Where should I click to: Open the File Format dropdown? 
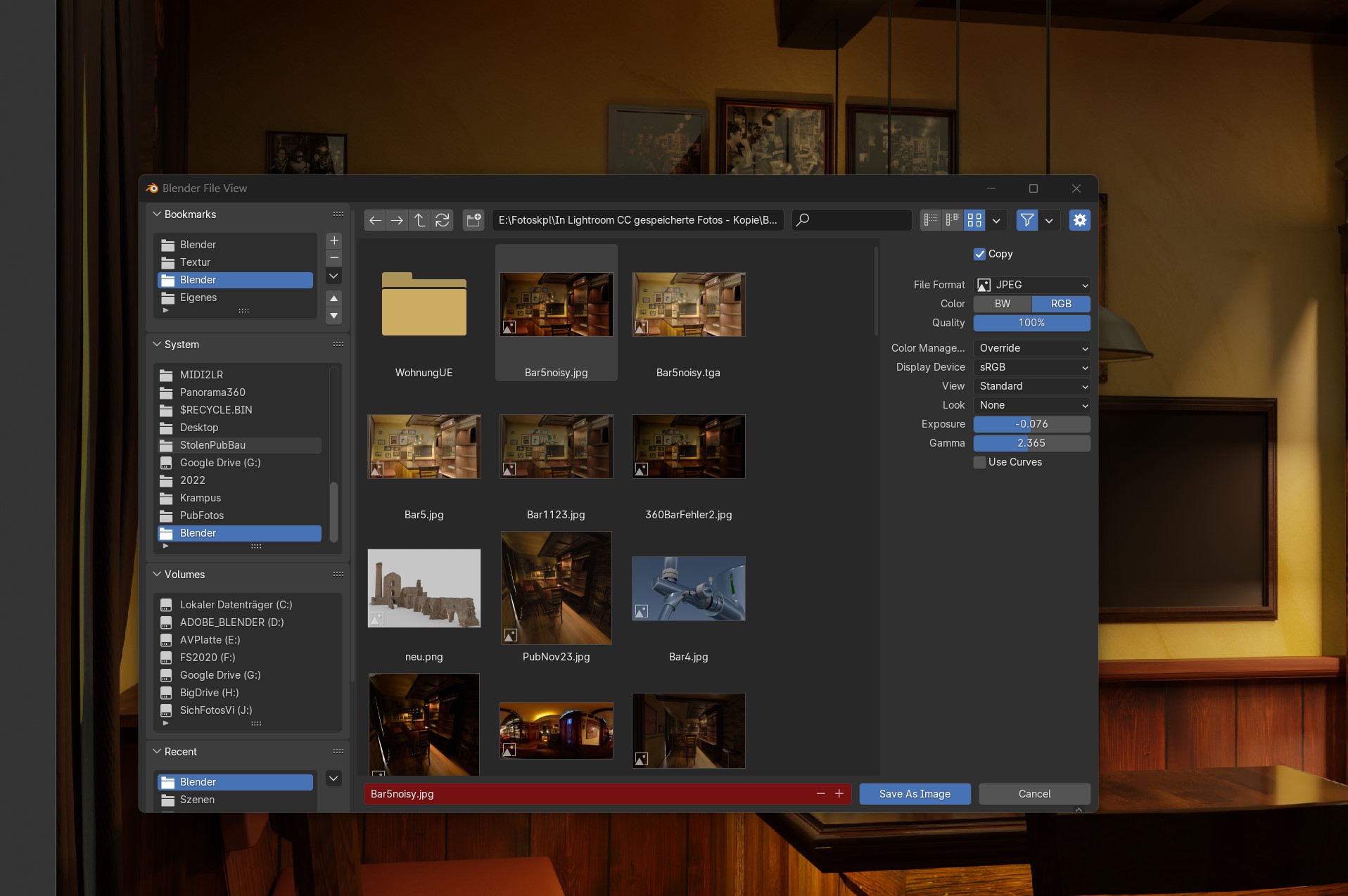click(1031, 285)
